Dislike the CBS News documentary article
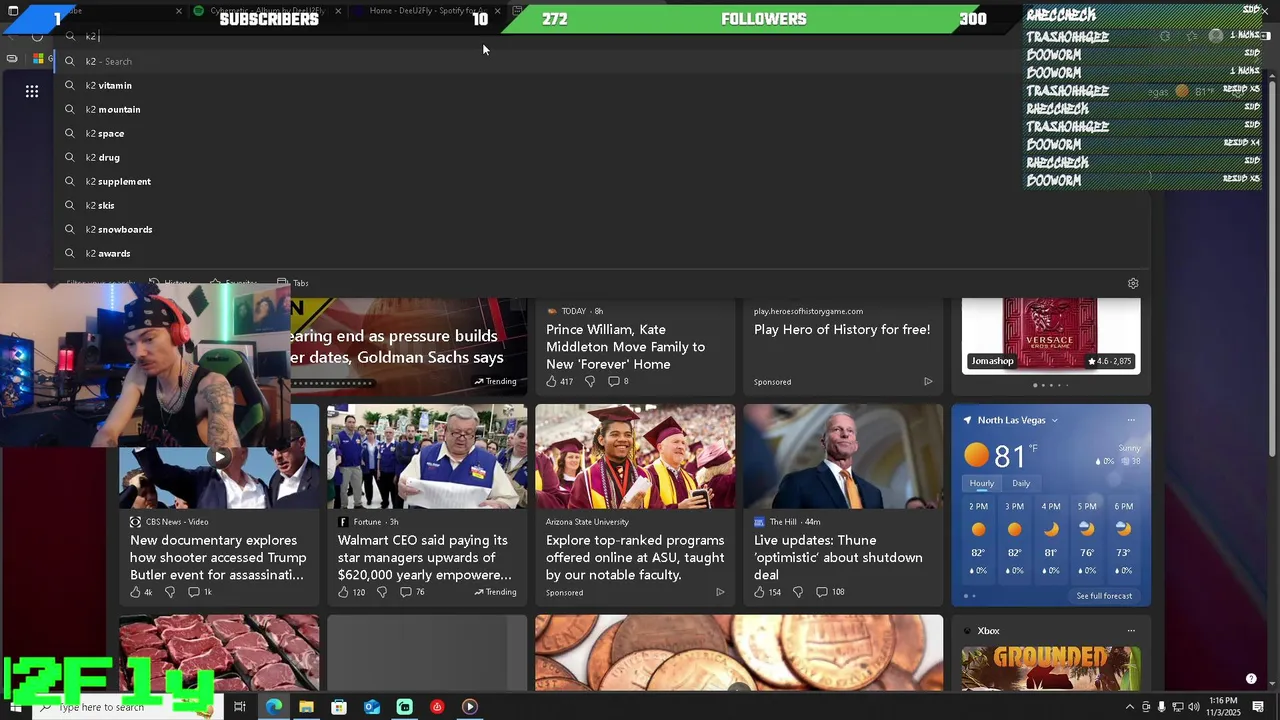The image size is (1280, 720). [169, 592]
